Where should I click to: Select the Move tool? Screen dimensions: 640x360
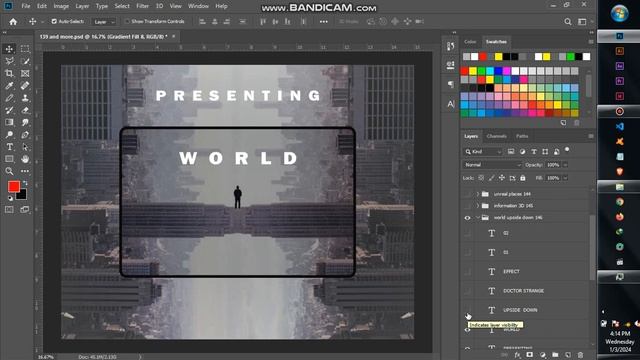pyautogui.click(x=9, y=49)
